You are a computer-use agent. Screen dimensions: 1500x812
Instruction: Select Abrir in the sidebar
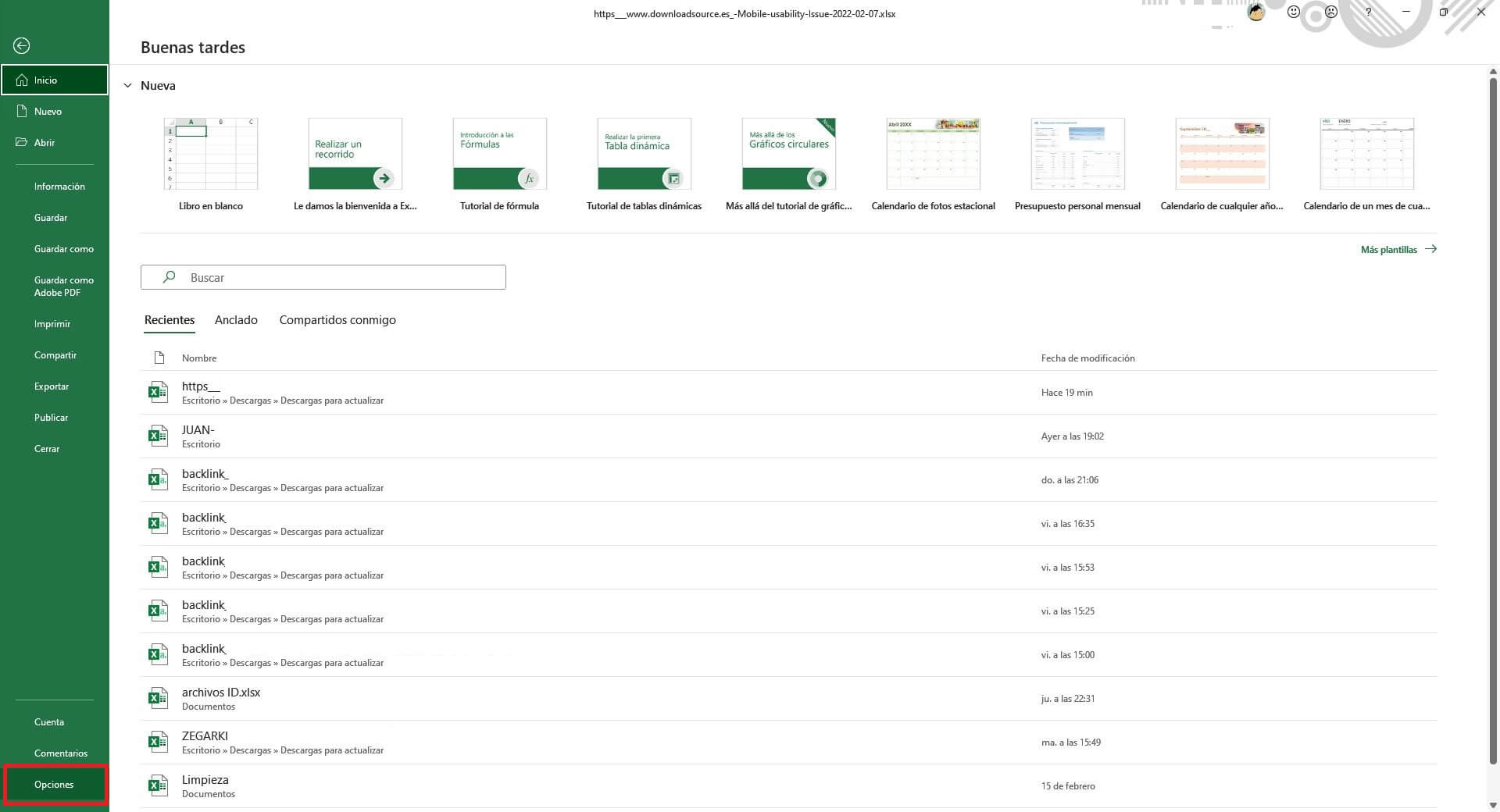pyautogui.click(x=55, y=142)
